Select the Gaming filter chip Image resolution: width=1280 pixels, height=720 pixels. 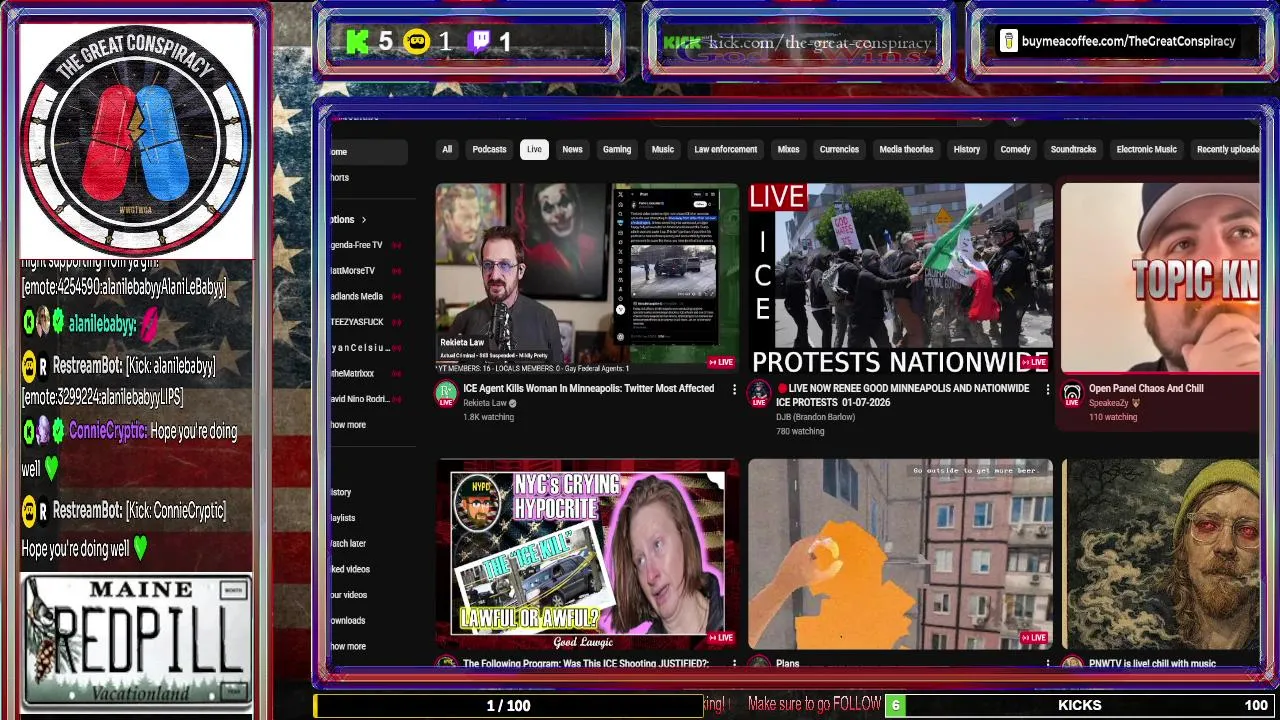point(617,149)
